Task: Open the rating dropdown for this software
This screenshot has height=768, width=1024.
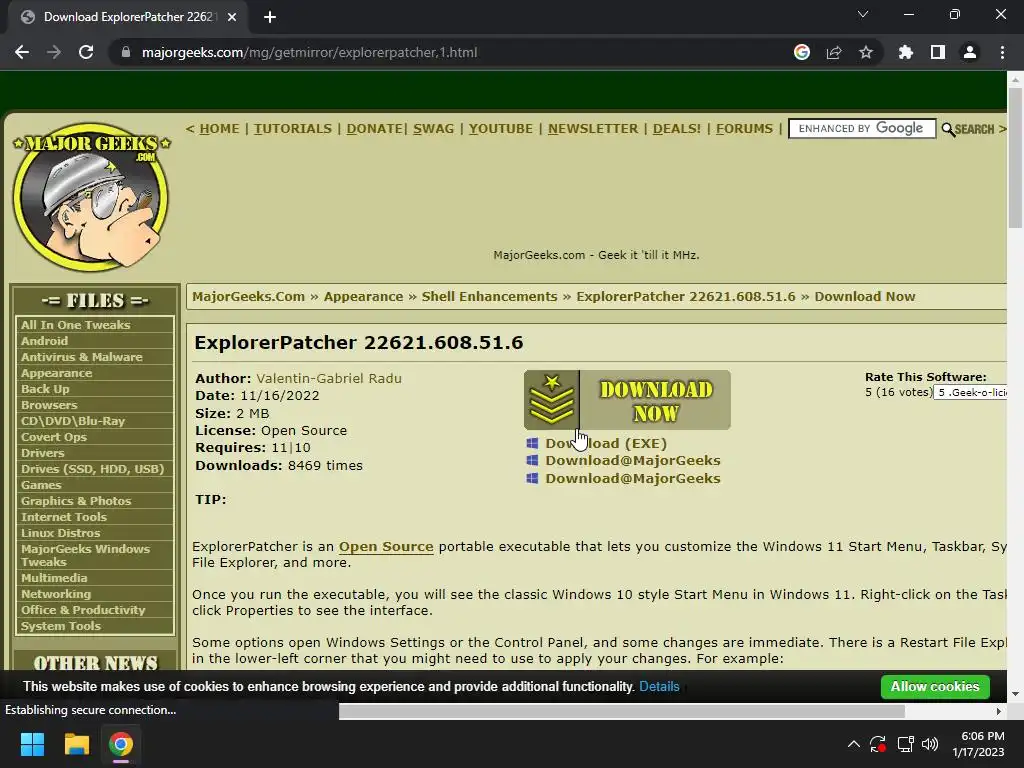Action: coord(970,392)
